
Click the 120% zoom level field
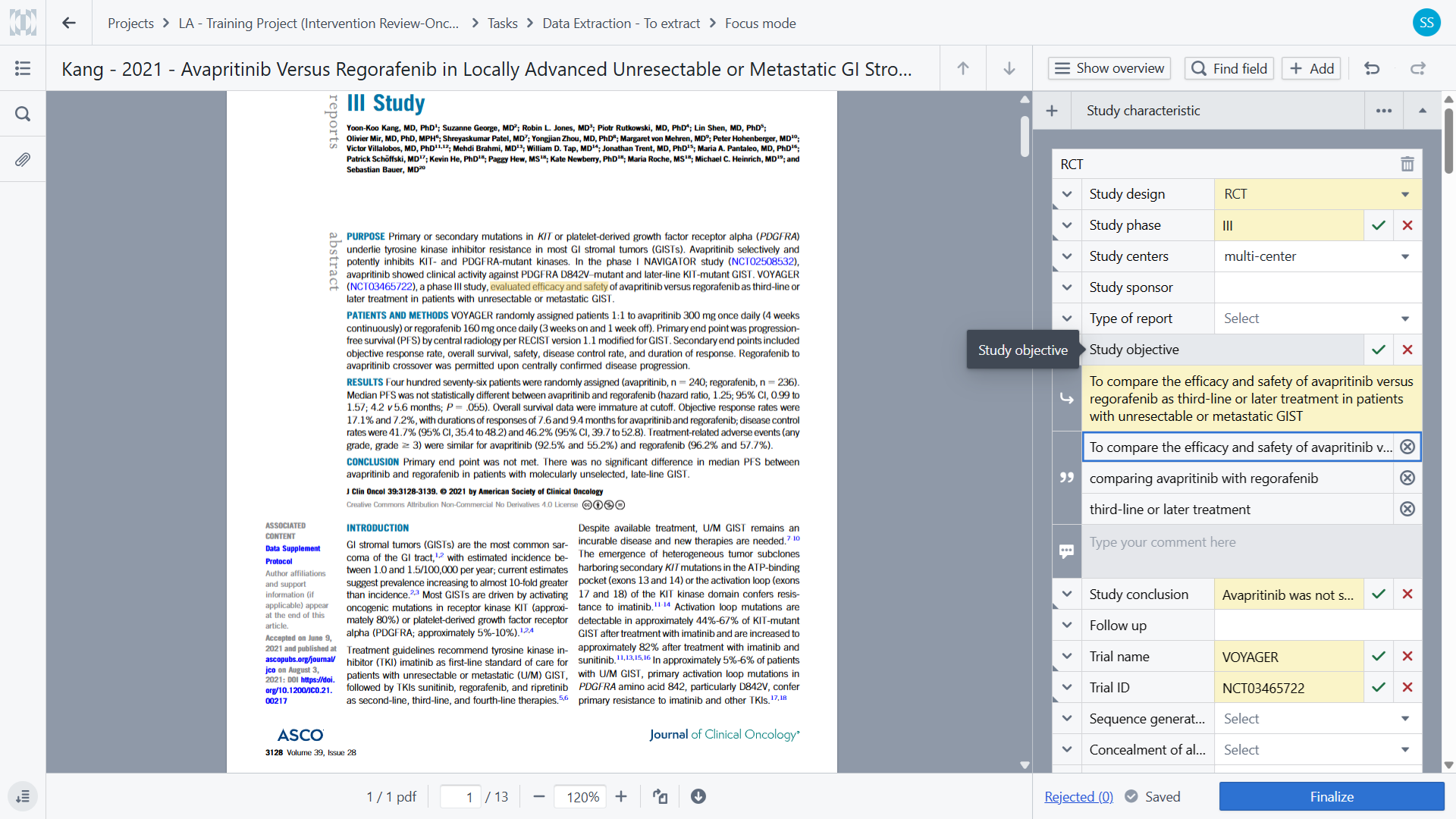[x=582, y=796]
